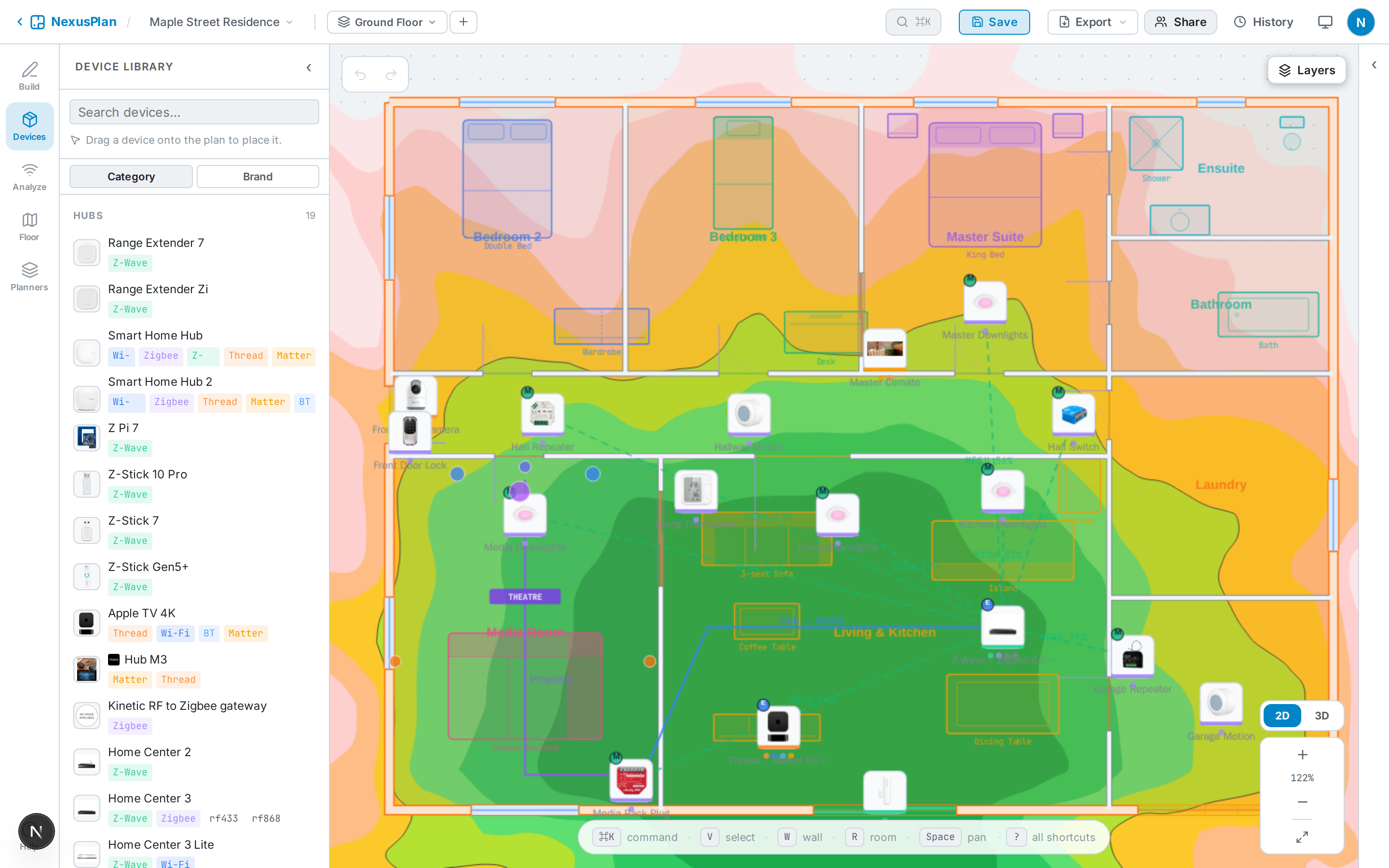Select the Z Pi 7 hub entry
Viewport: 1389px width, 868px height.
point(194,437)
